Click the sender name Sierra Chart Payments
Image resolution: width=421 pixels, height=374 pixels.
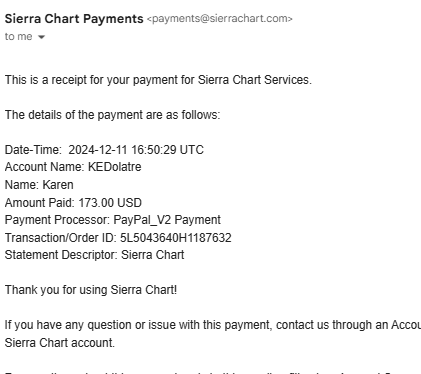74,19
